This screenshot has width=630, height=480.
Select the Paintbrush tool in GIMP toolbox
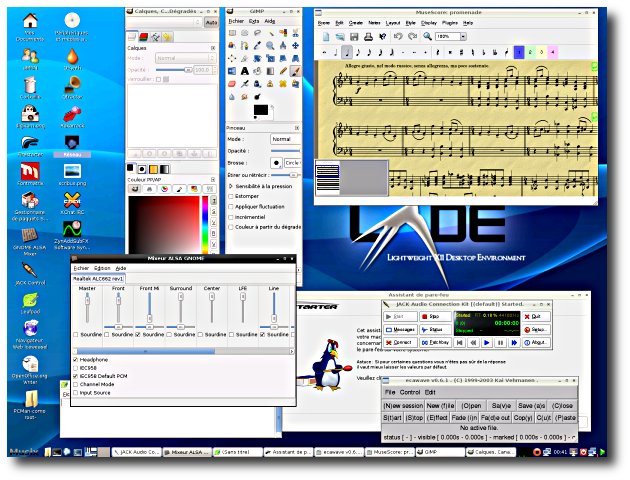pyautogui.click(x=296, y=71)
